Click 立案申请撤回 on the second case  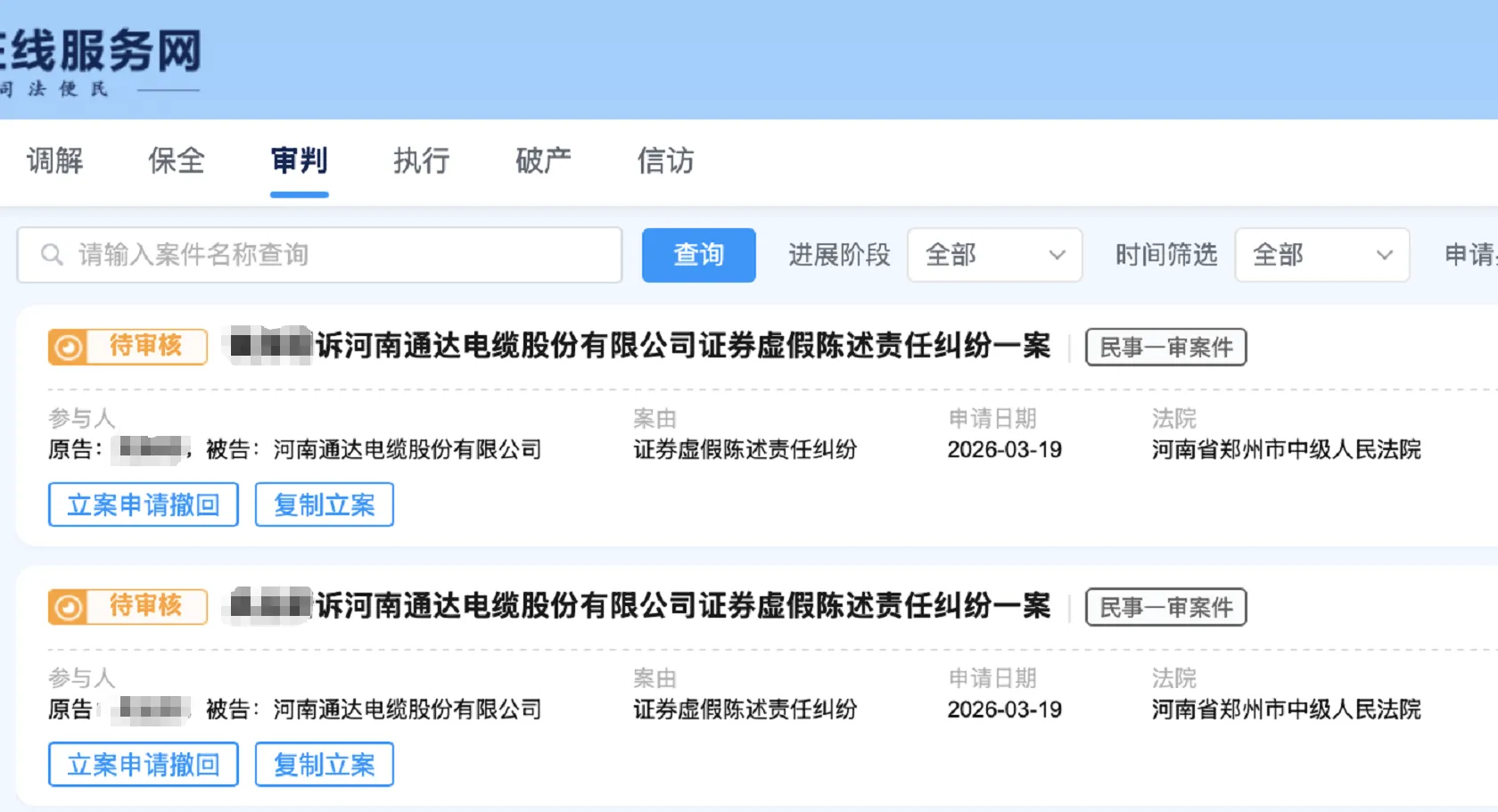[143, 764]
